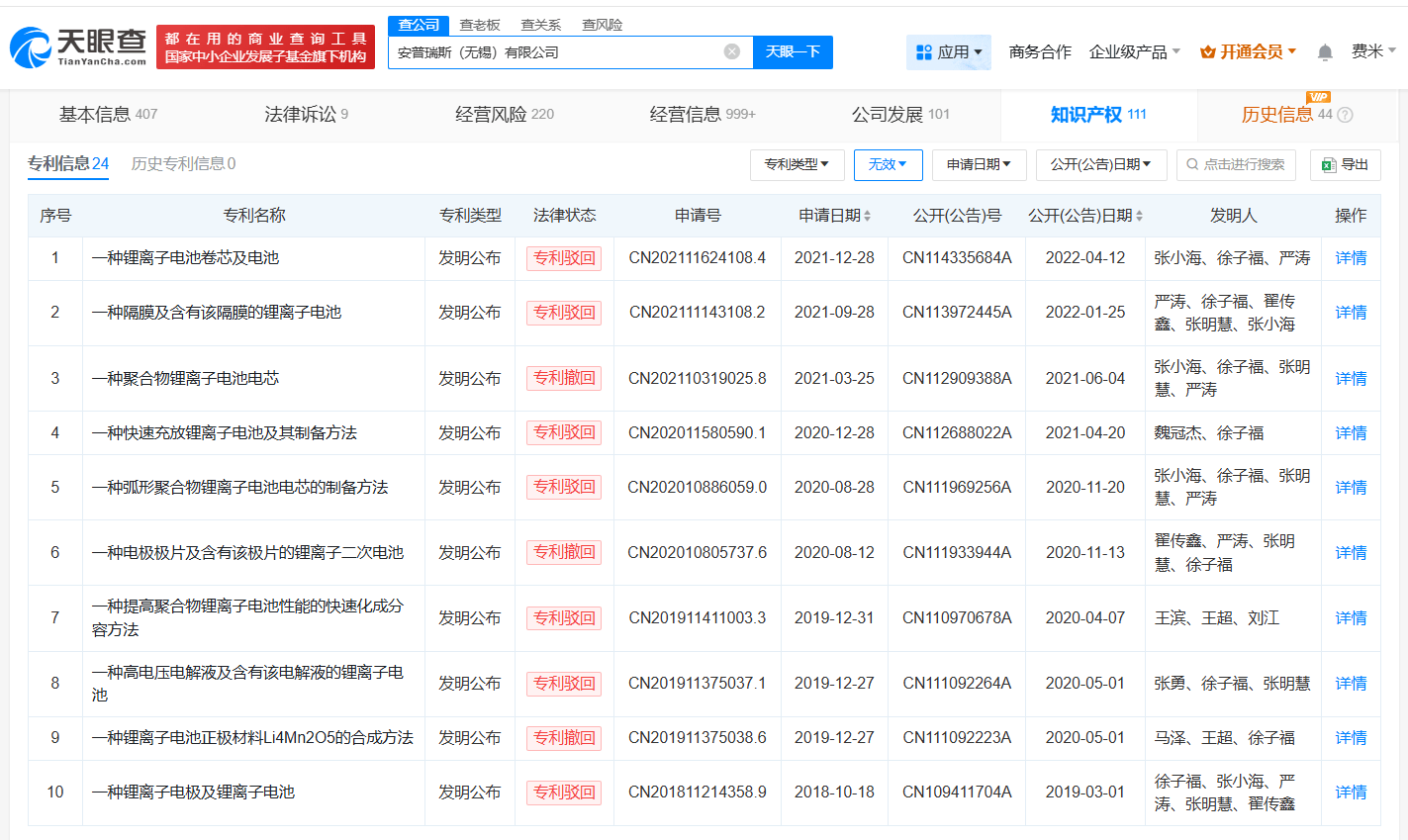
Task: Clear the search box with the X icon
Action: tap(732, 51)
